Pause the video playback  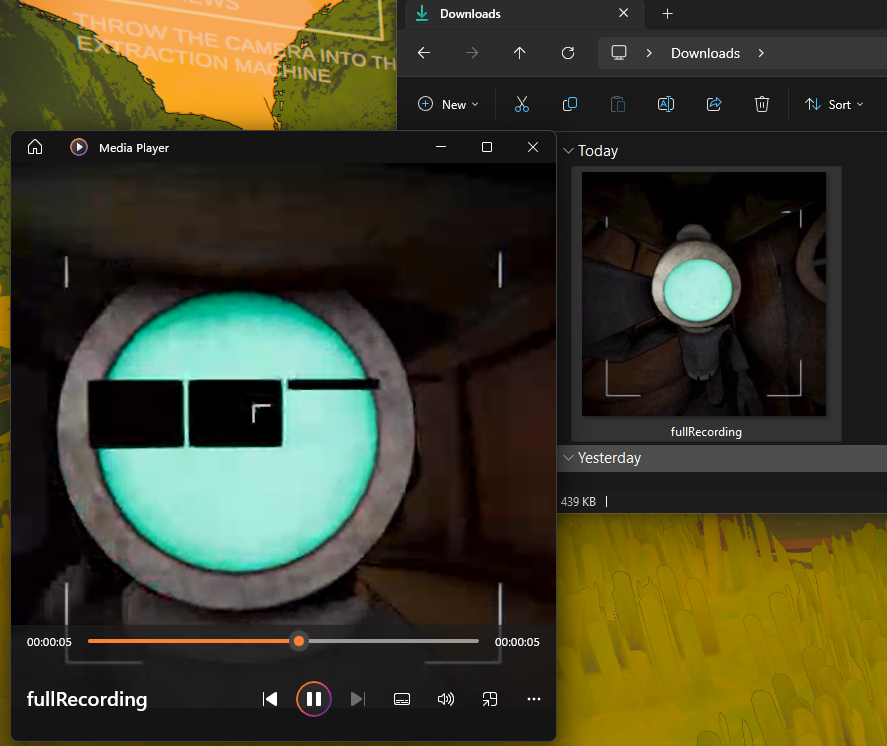point(313,699)
